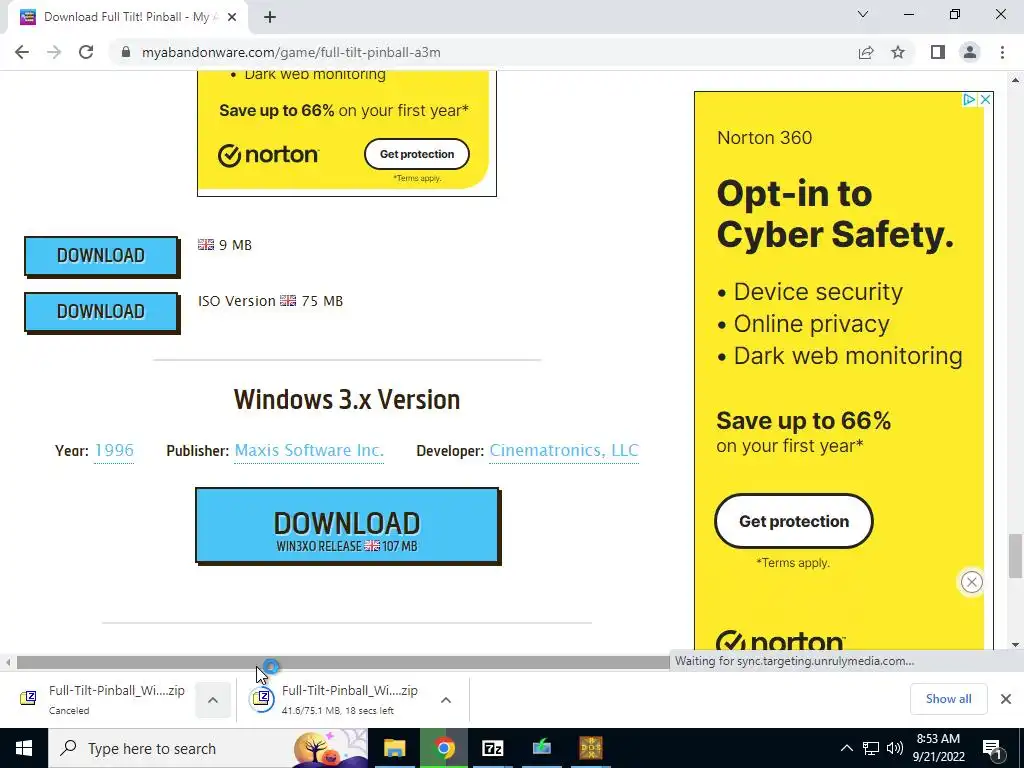Reload the current page
Screen dimensions: 1024x768
click(x=86, y=52)
